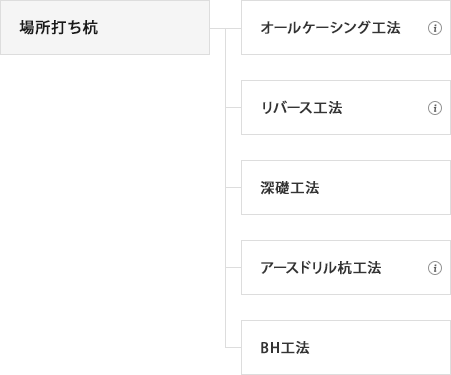Open info icon for オールケーシング工法
This screenshot has width=451, height=375.
435,28
